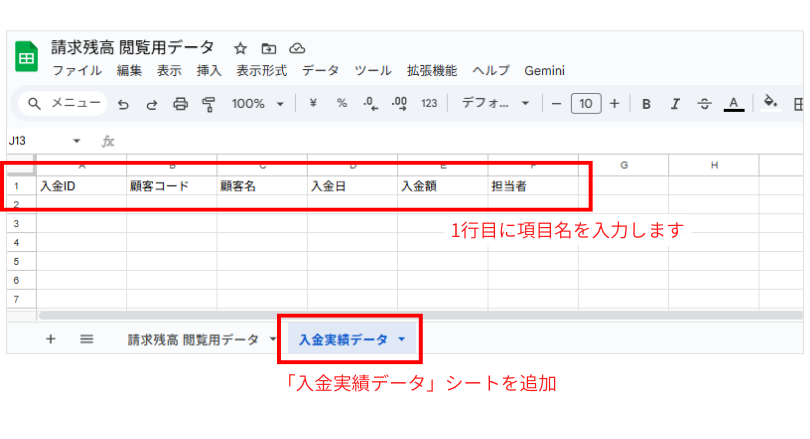The image size is (810, 439).
Task: Open the ツール menu
Action: pyautogui.click(x=372, y=71)
